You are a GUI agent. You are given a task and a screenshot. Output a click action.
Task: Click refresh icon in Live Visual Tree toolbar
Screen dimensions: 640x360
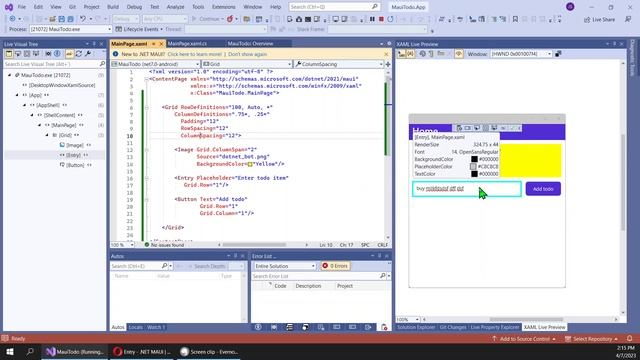[78, 54]
